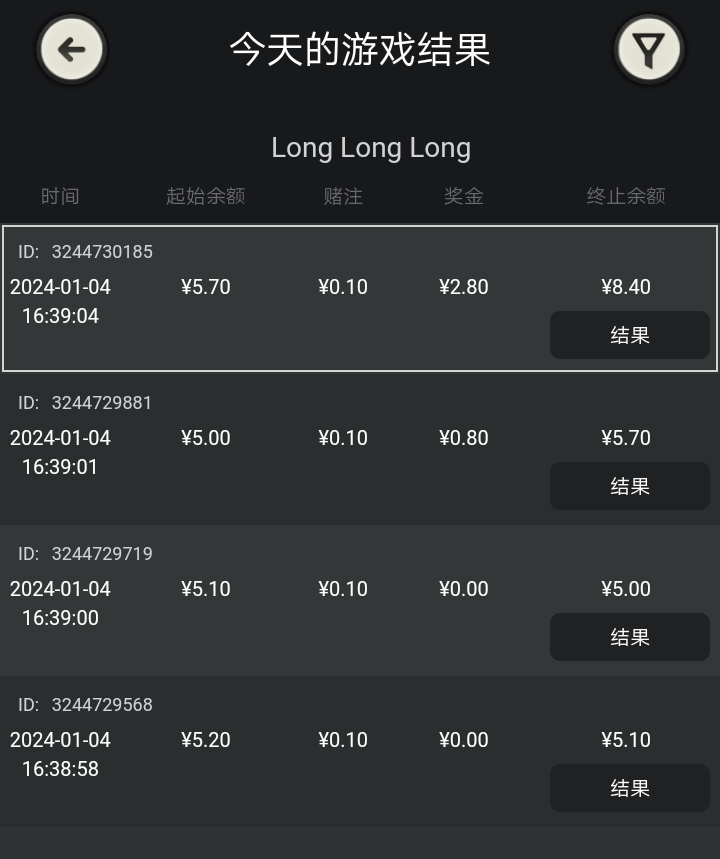720x859 pixels.
Task: Click the ¥8.40 ending balance
Action: coord(626,287)
